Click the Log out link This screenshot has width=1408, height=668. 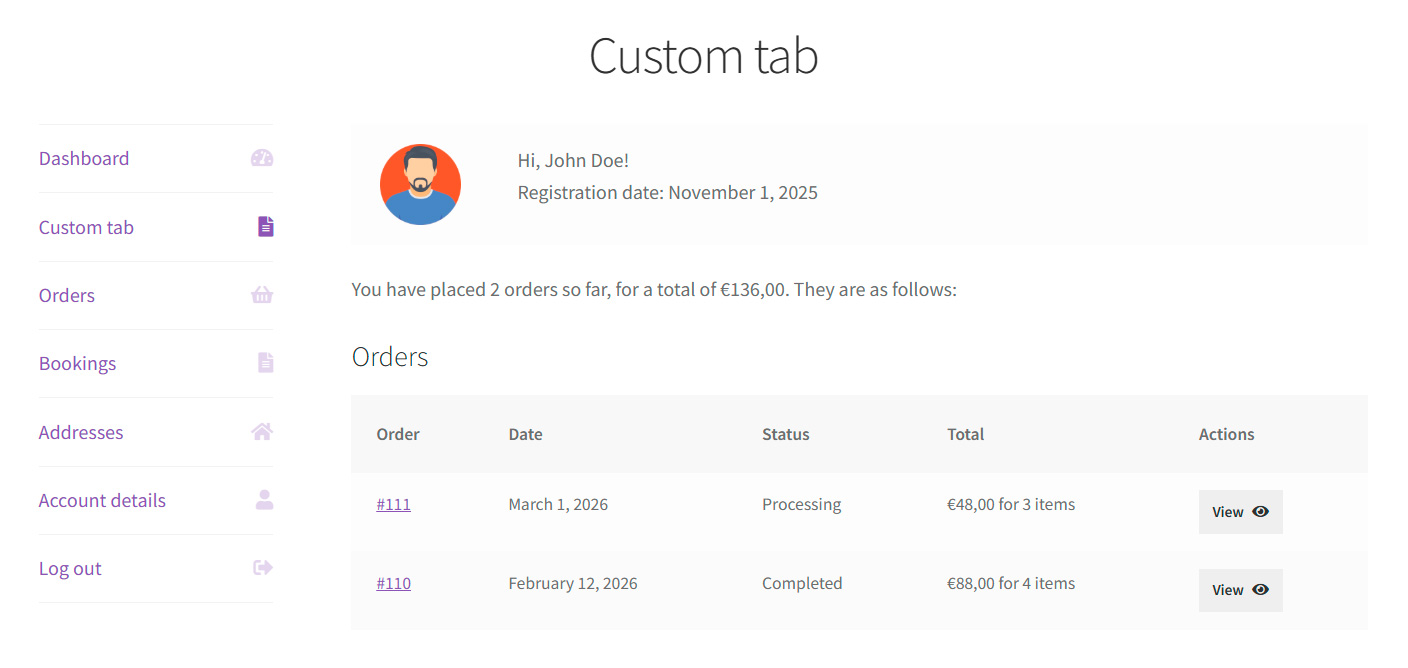(x=70, y=569)
